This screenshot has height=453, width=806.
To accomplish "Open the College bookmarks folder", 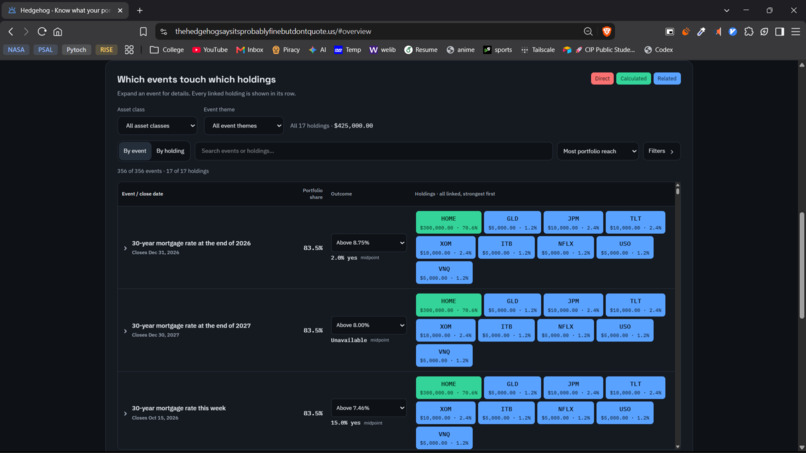I will click(167, 50).
